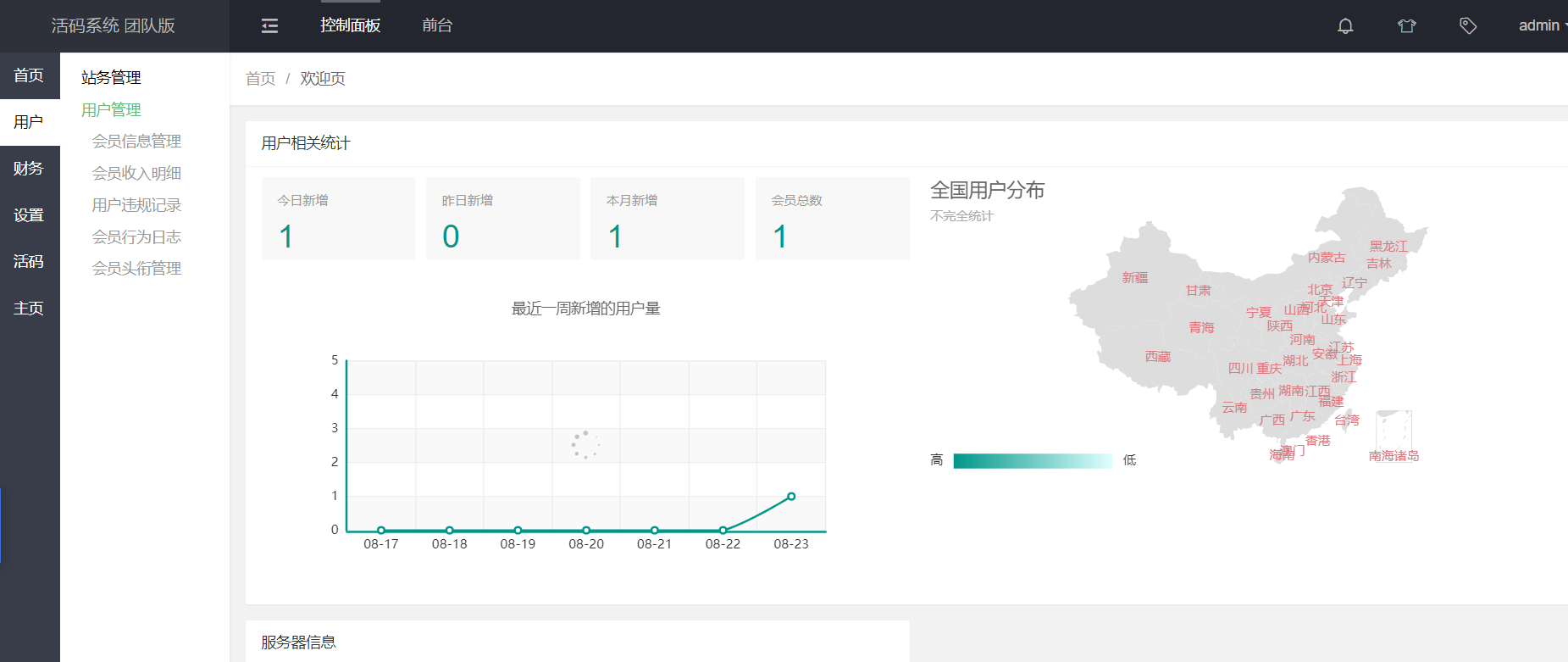Collapse the 用户管理 submenu group
The width and height of the screenshot is (1568, 662).
pos(111,109)
